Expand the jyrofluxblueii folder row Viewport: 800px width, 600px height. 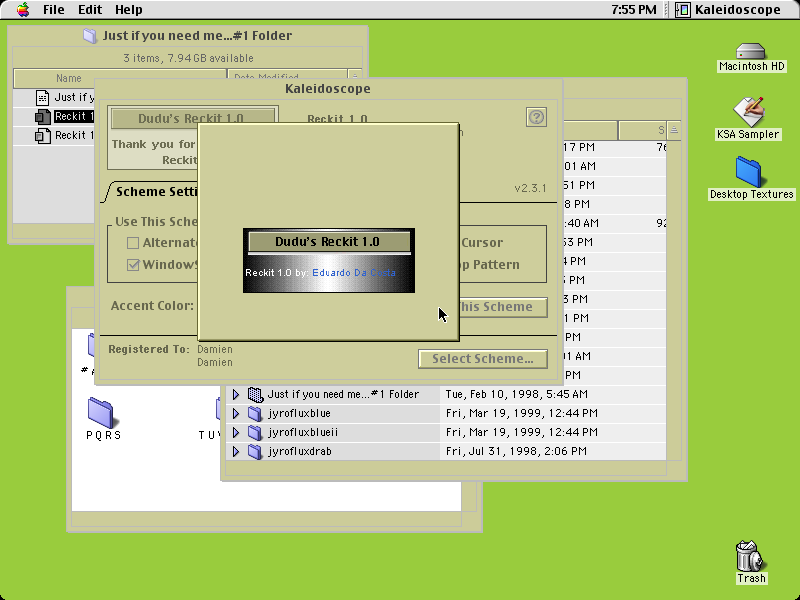[236, 433]
